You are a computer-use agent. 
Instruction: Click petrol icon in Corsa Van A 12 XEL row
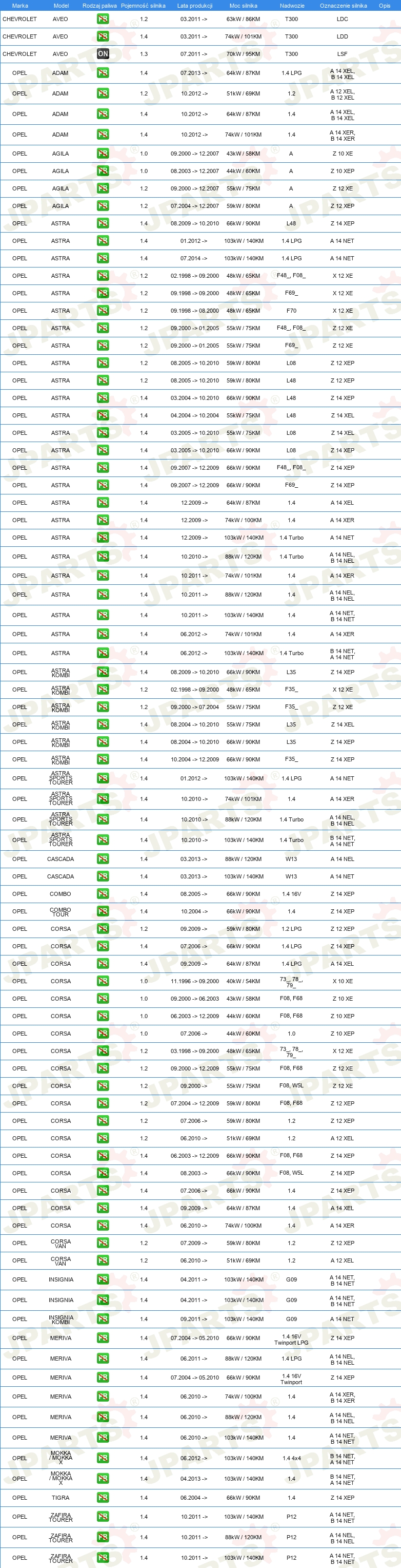[x=103, y=1260]
